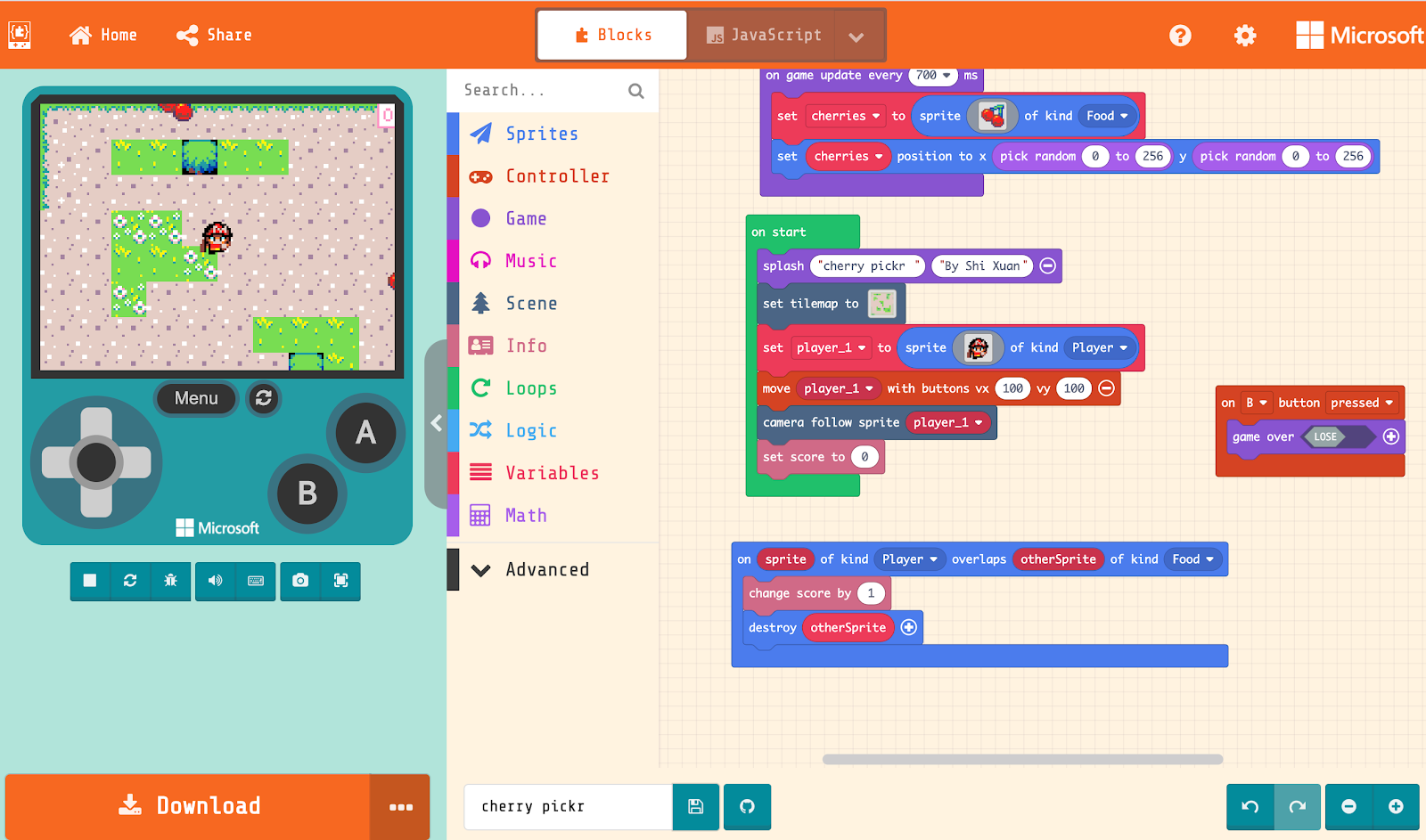Collapse the simulator panel arrow
1426x840 pixels.
click(436, 423)
